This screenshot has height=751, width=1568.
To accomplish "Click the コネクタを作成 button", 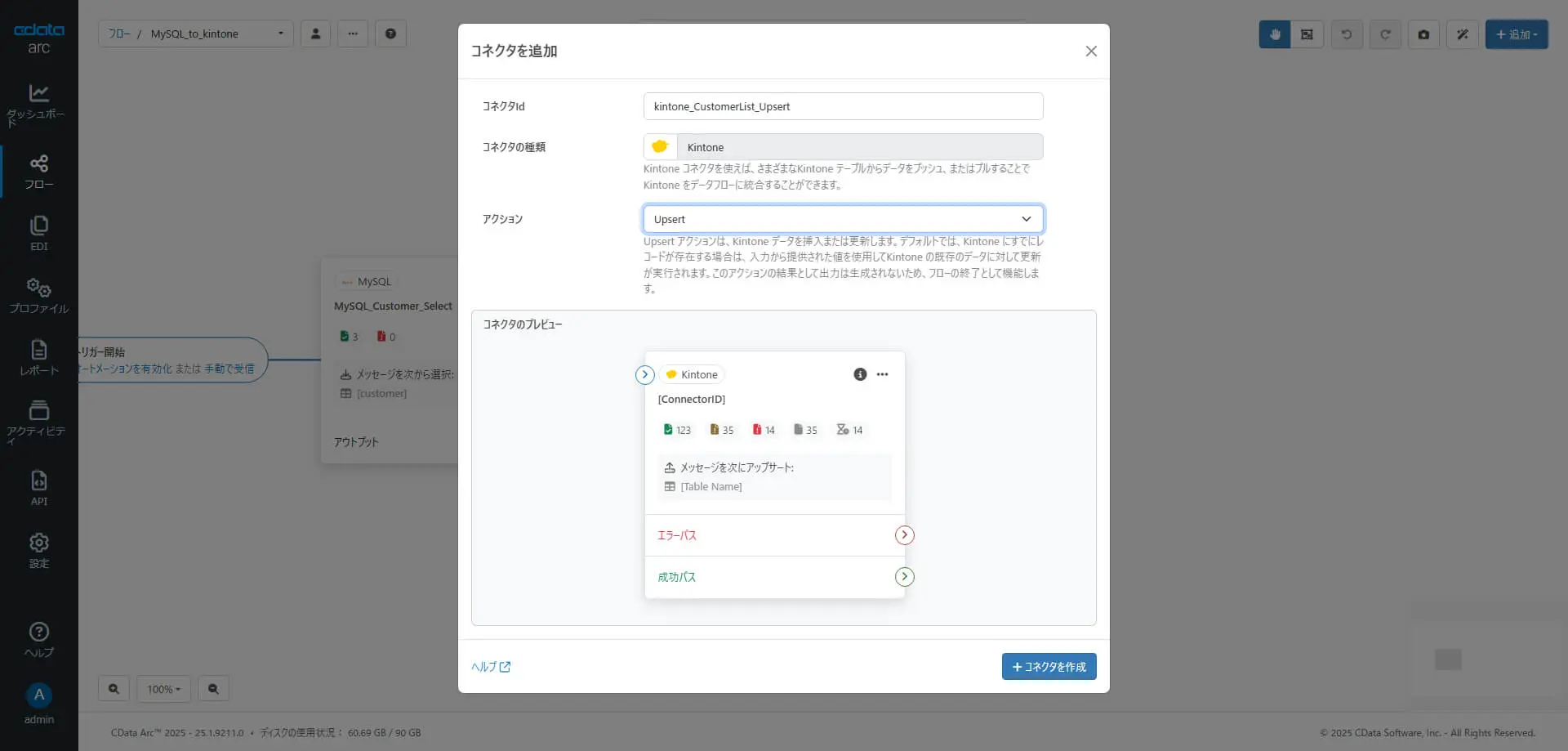I will (x=1049, y=667).
